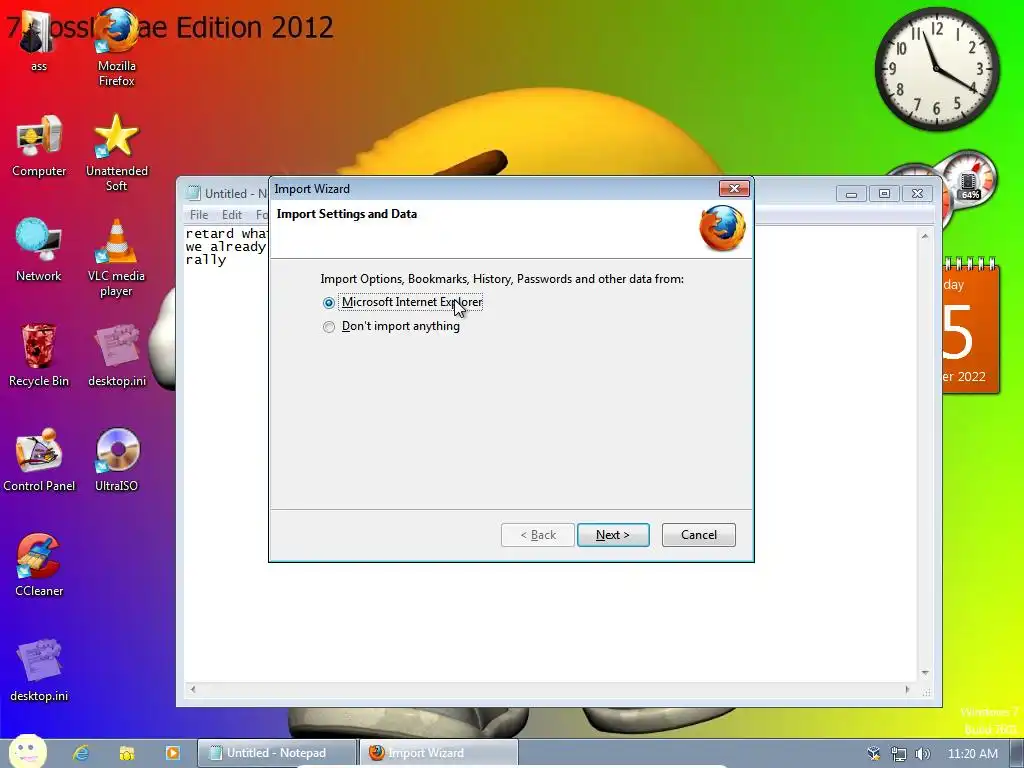Open the Mozilla Firefox desktop icon
1024x768 pixels.
[x=116, y=47]
